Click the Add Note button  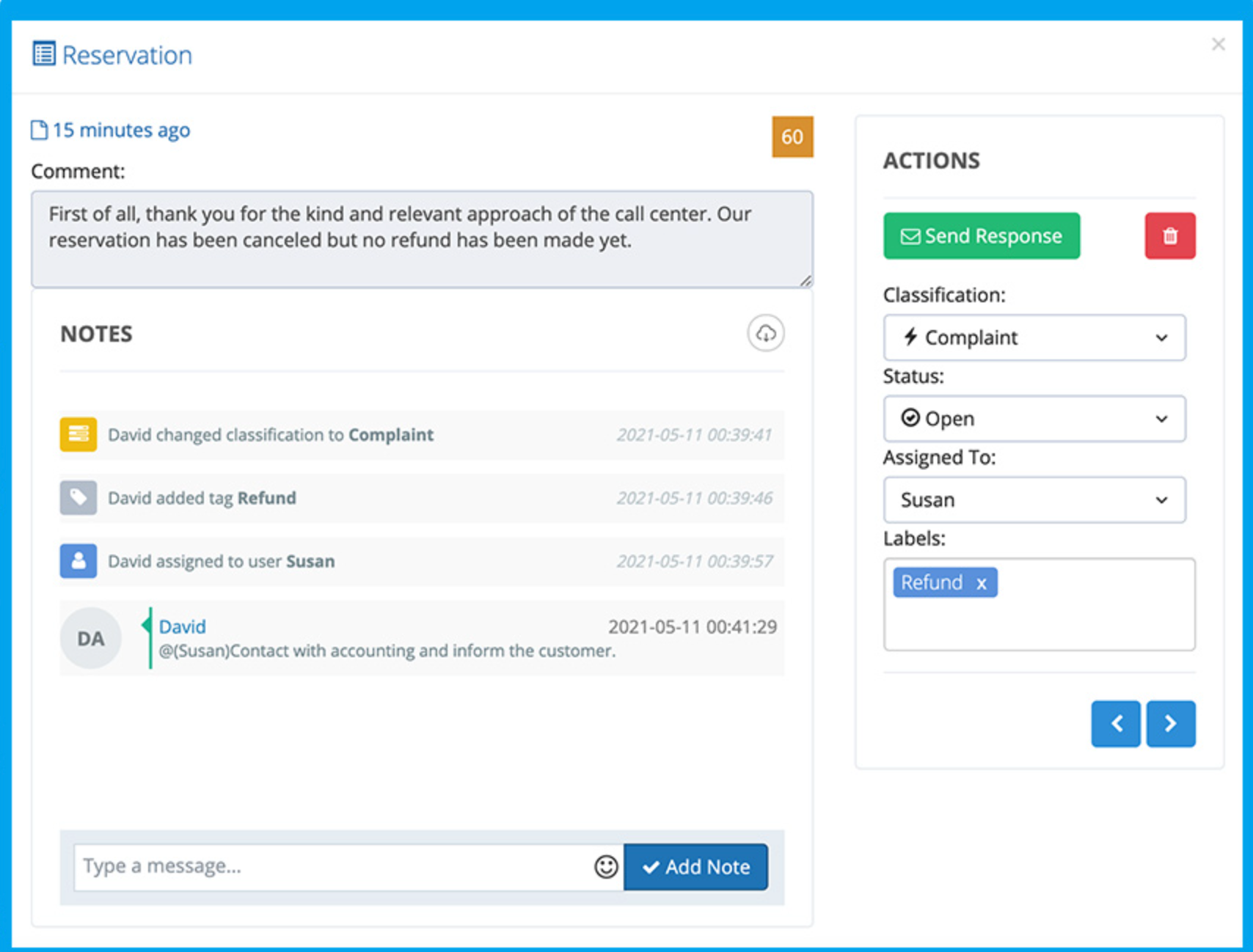point(695,866)
